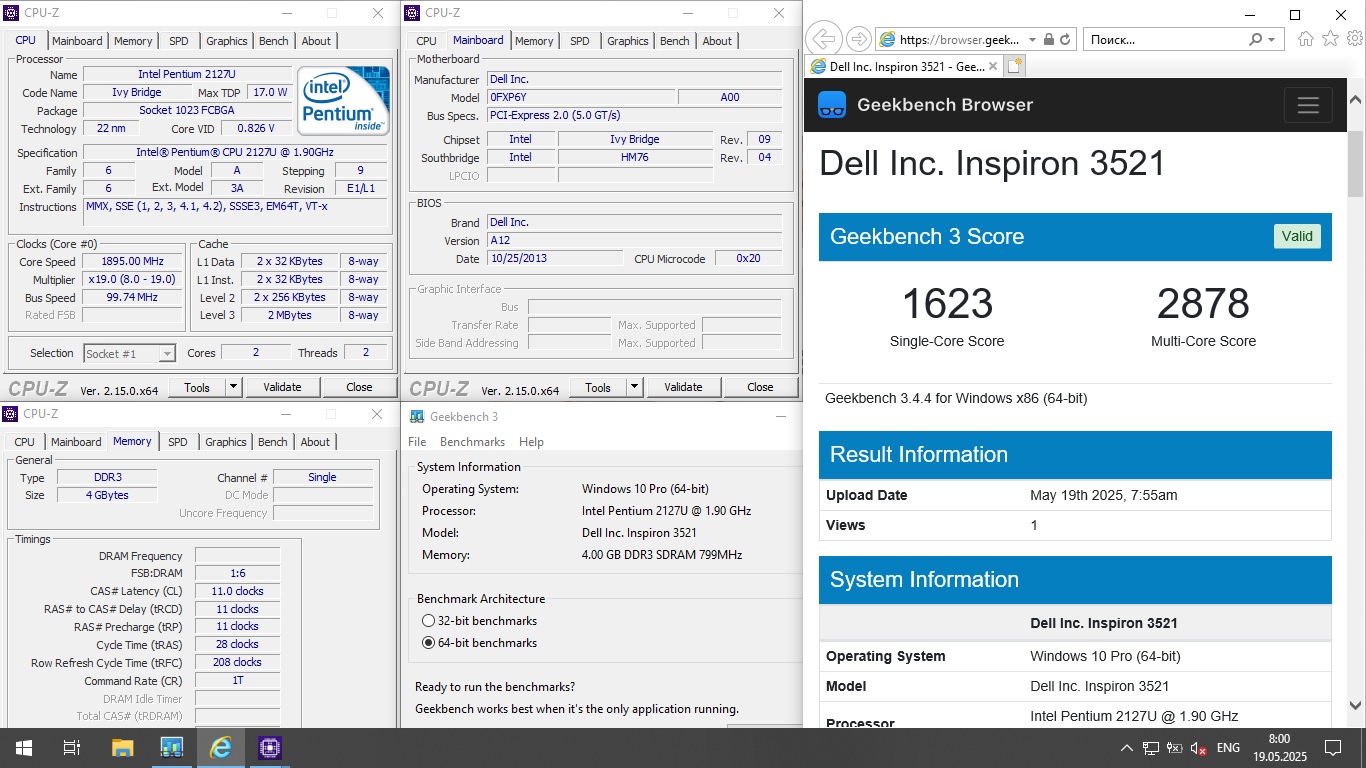The height and width of the screenshot is (768, 1366).
Task: Click the Geekbench glasses logo icon
Action: click(832, 105)
